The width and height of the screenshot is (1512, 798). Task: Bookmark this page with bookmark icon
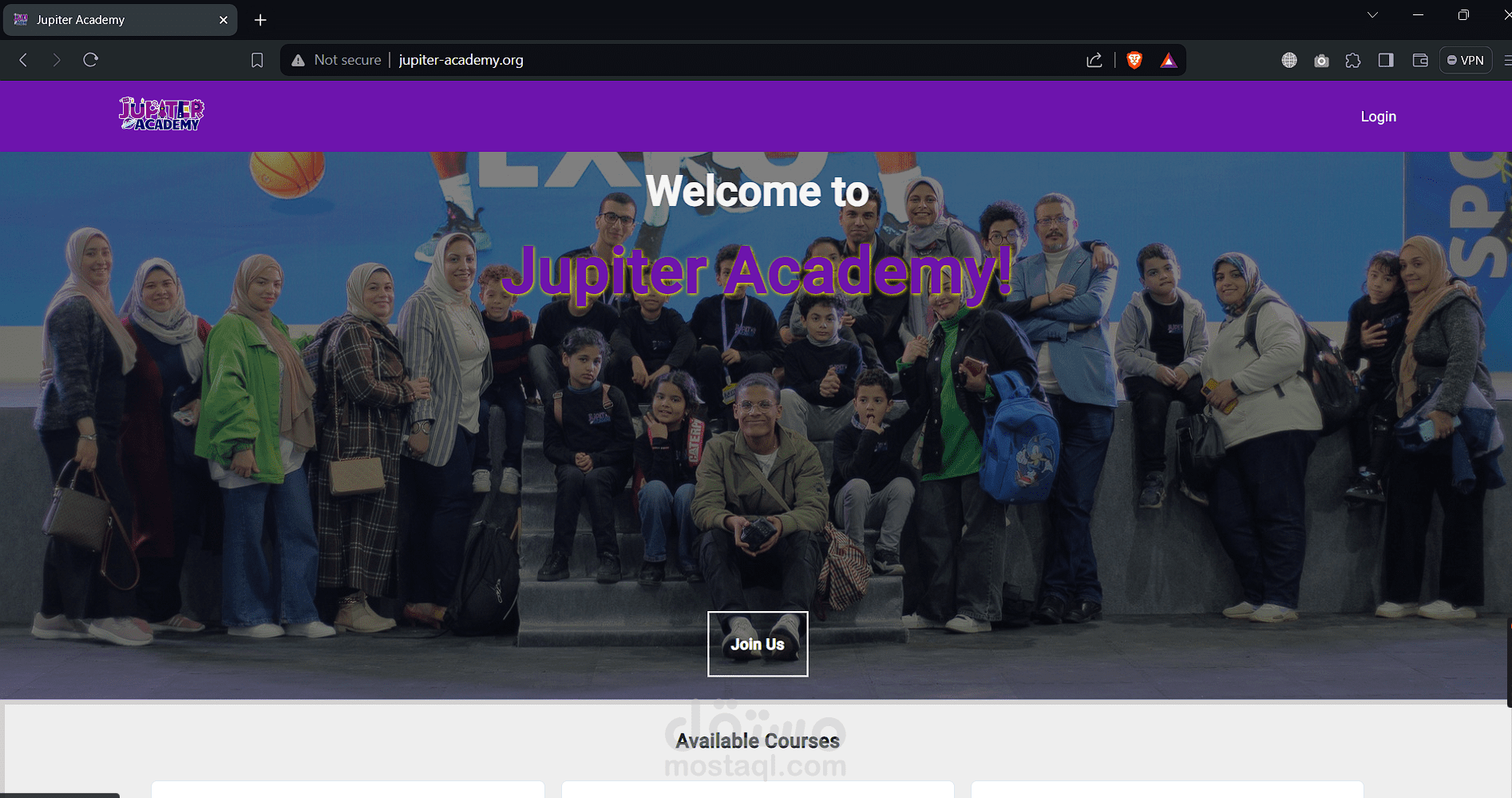click(257, 61)
